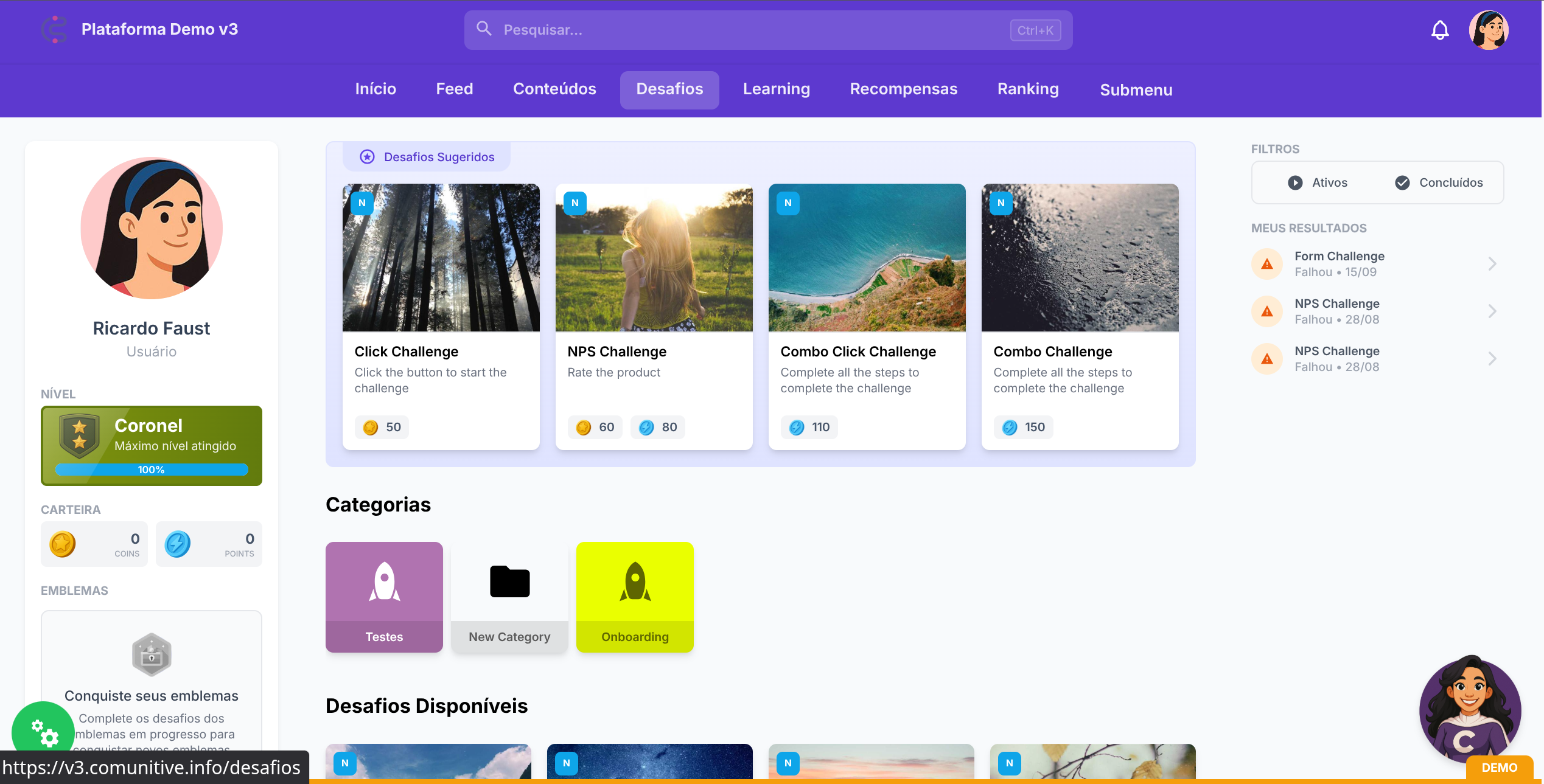
Task: Click the locked emblem badge icon
Action: 152,655
